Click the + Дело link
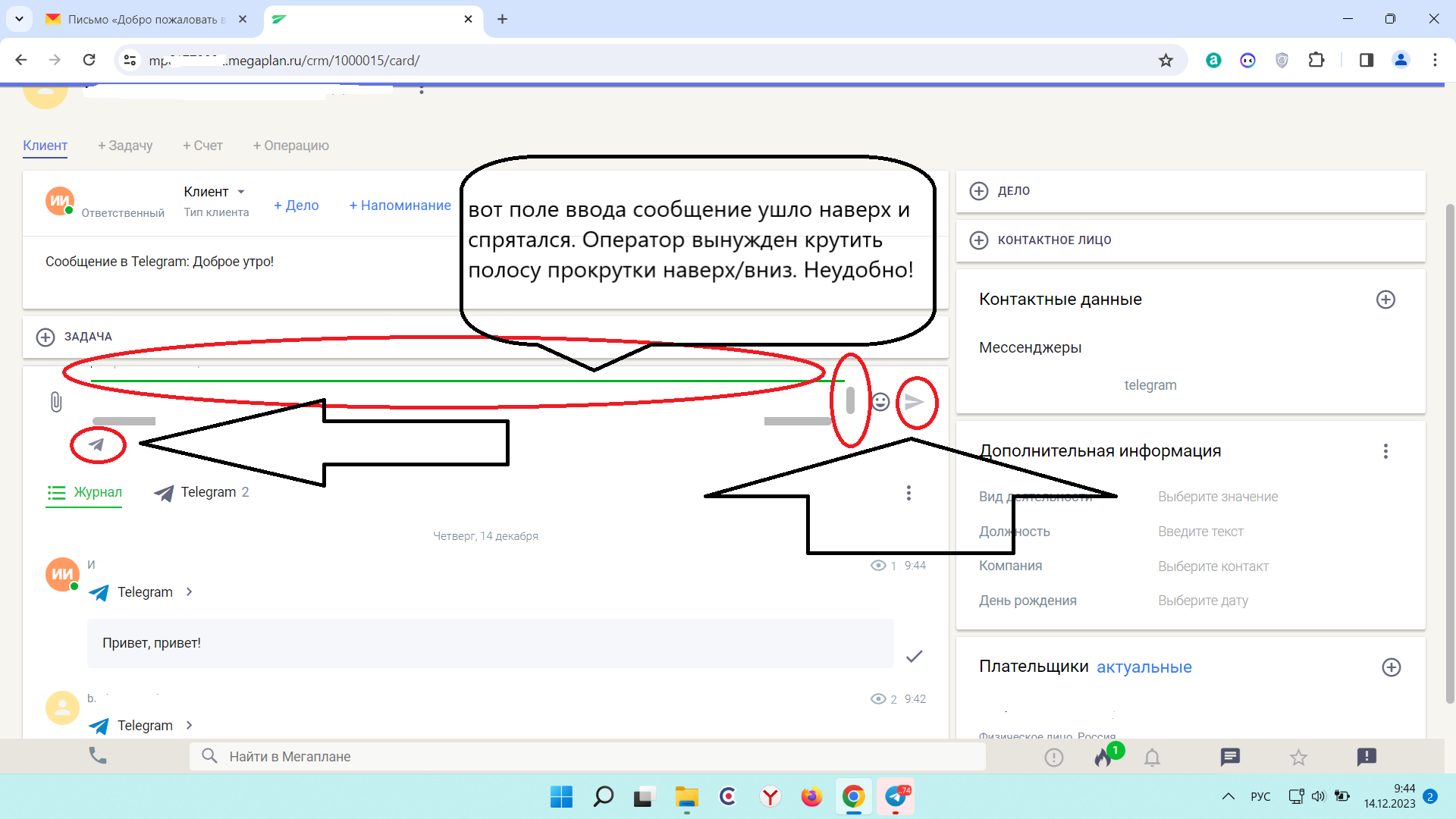This screenshot has height=819, width=1456. point(297,206)
